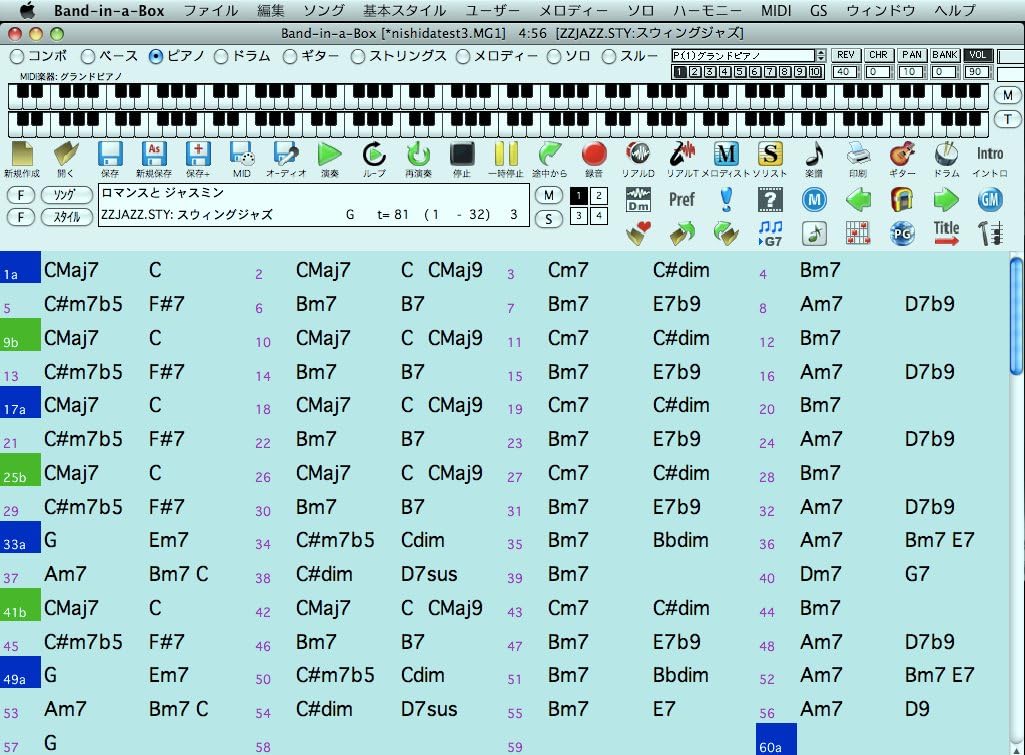
Task: Select the ベース radio button
Action: pos(88,57)
